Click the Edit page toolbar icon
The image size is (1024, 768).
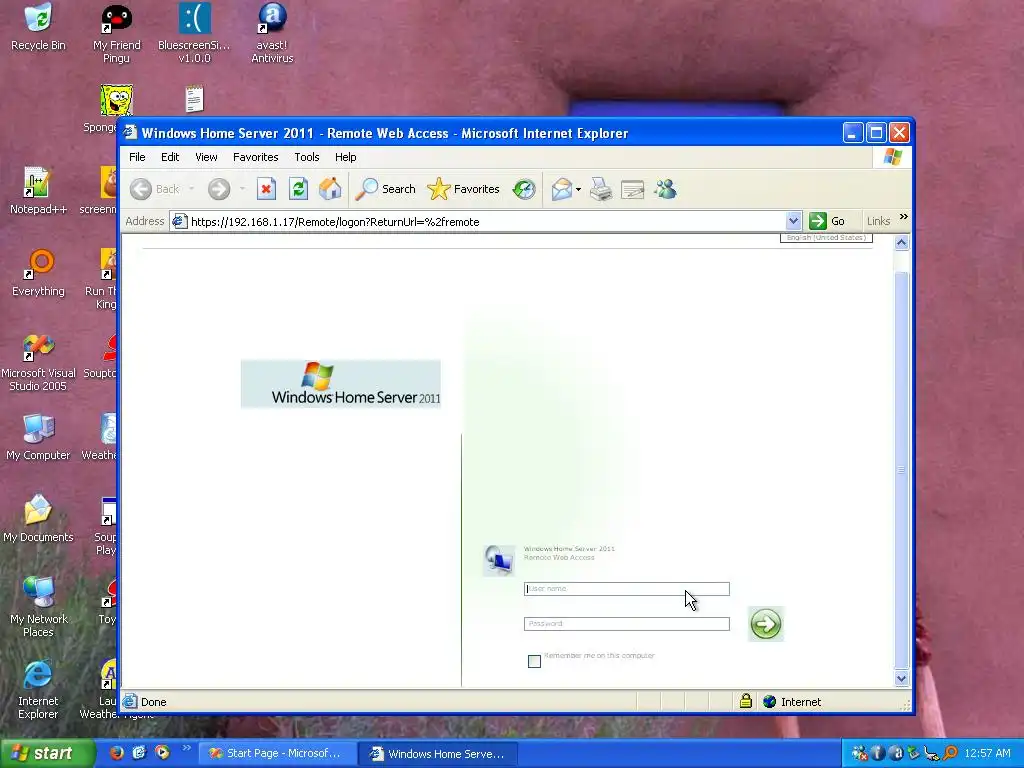(632, 189)
